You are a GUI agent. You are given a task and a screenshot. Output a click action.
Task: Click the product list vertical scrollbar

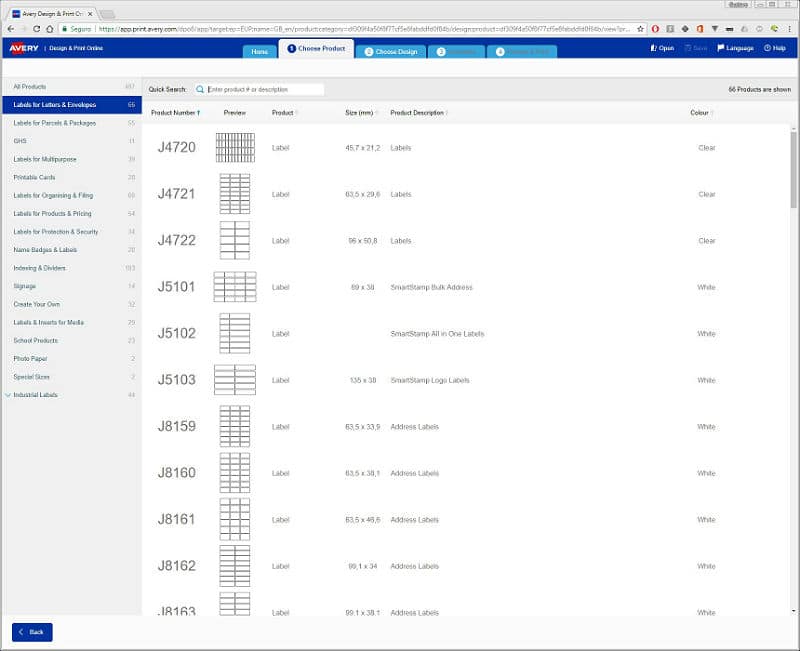(793, 170)
